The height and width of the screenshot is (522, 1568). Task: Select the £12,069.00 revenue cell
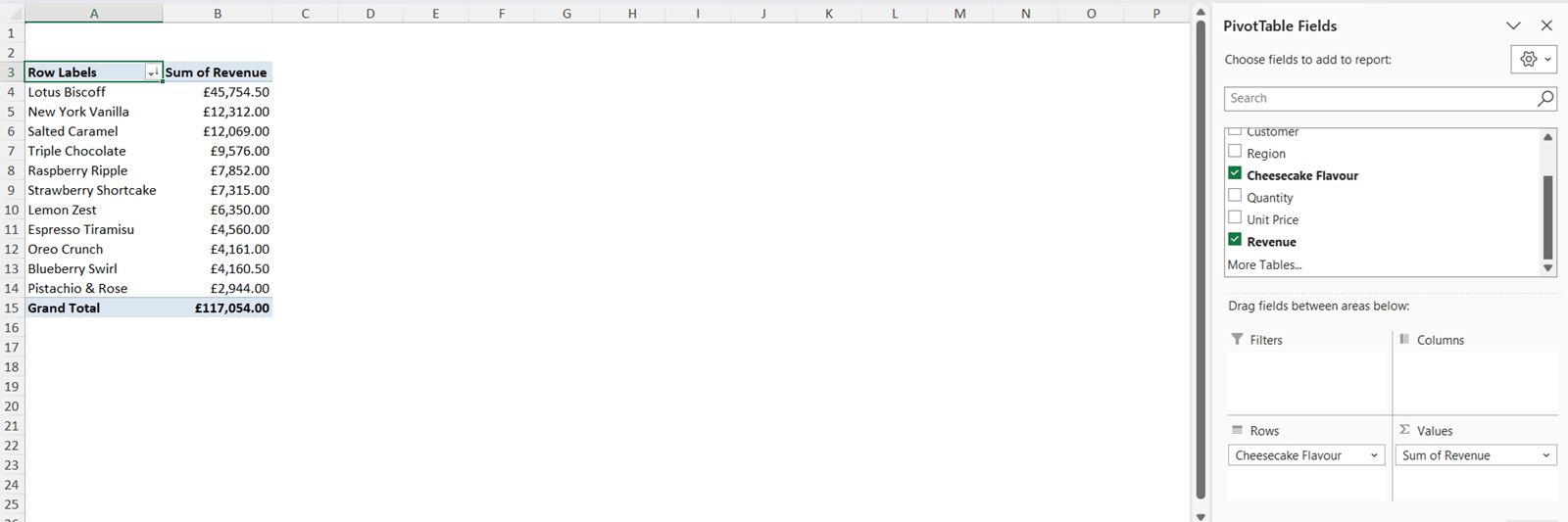tap(218, 131)
